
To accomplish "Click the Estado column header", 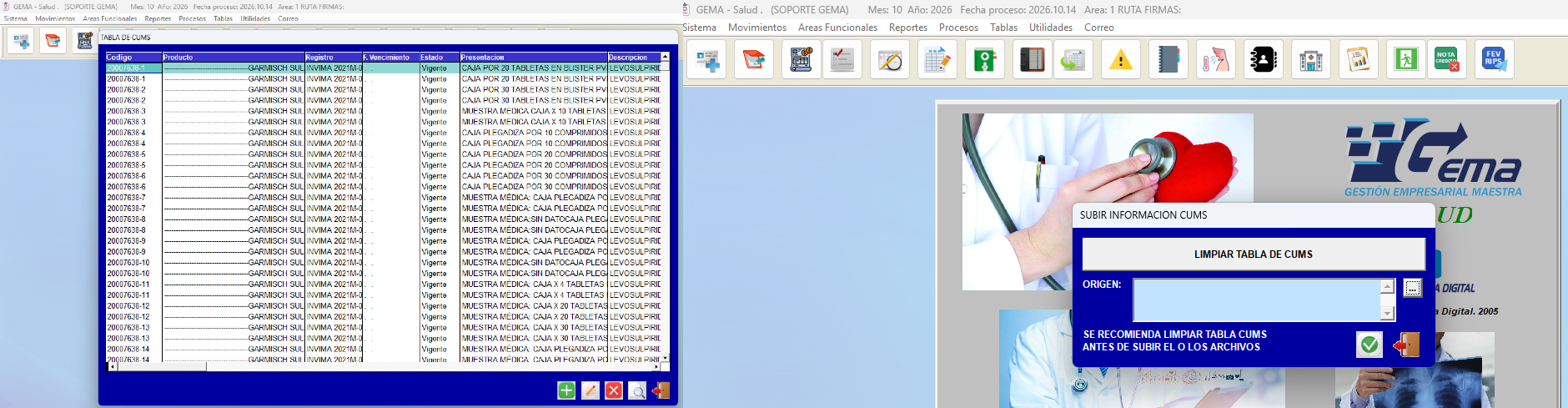I will (x=440, y=58).
